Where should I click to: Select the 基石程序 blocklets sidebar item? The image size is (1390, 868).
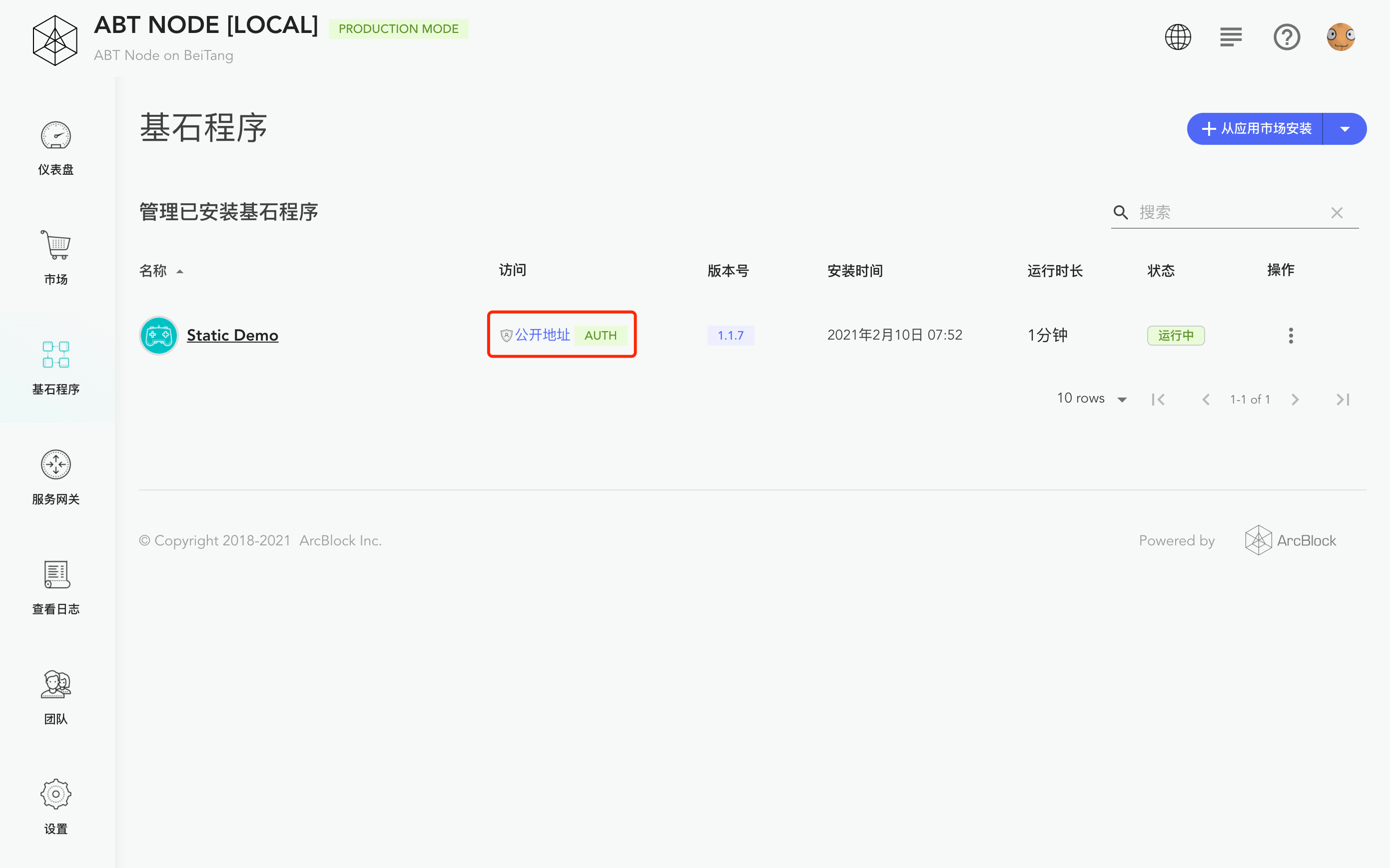(x=55, y=368)
